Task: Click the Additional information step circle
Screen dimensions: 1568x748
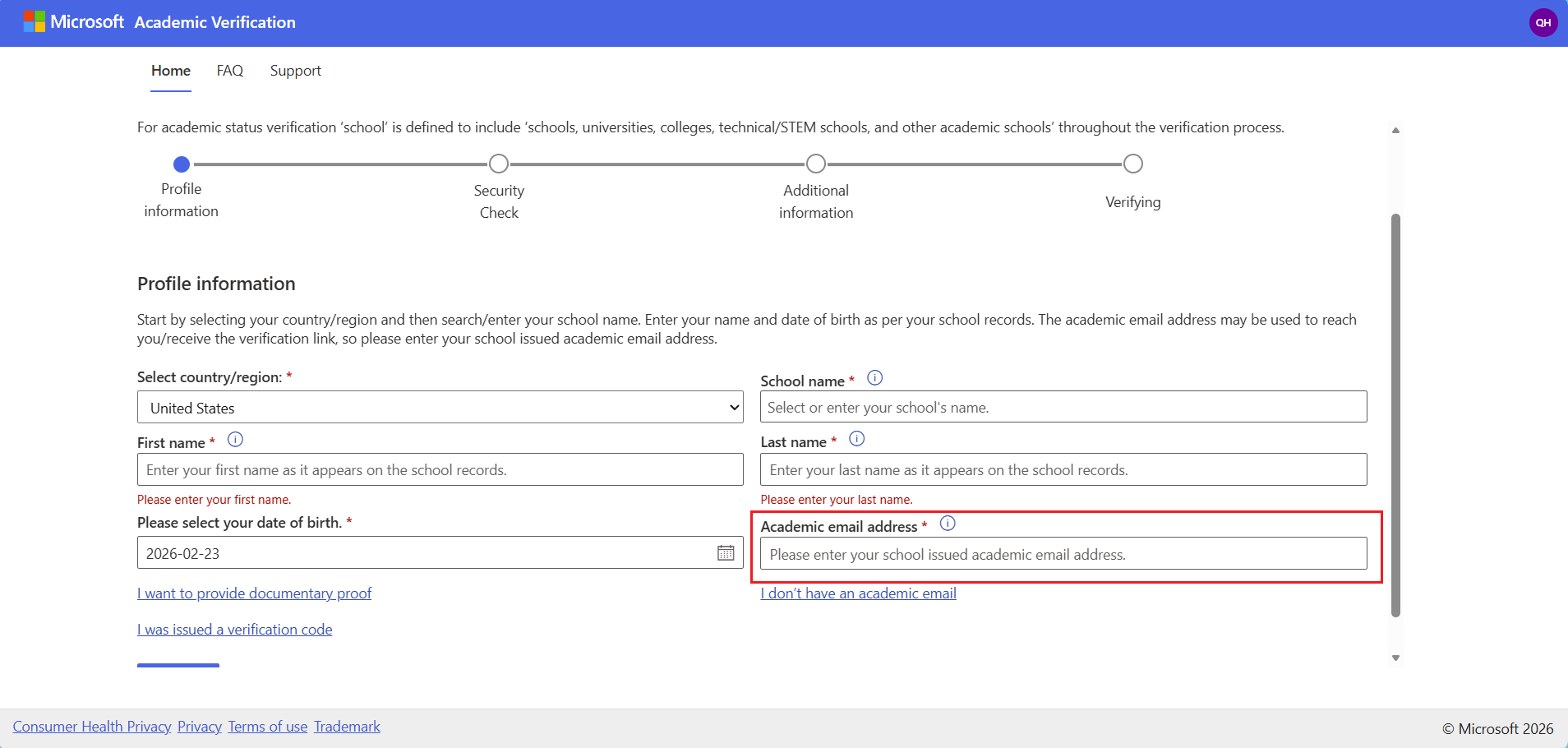Action: pyautogui.click(x=816, y=164)
